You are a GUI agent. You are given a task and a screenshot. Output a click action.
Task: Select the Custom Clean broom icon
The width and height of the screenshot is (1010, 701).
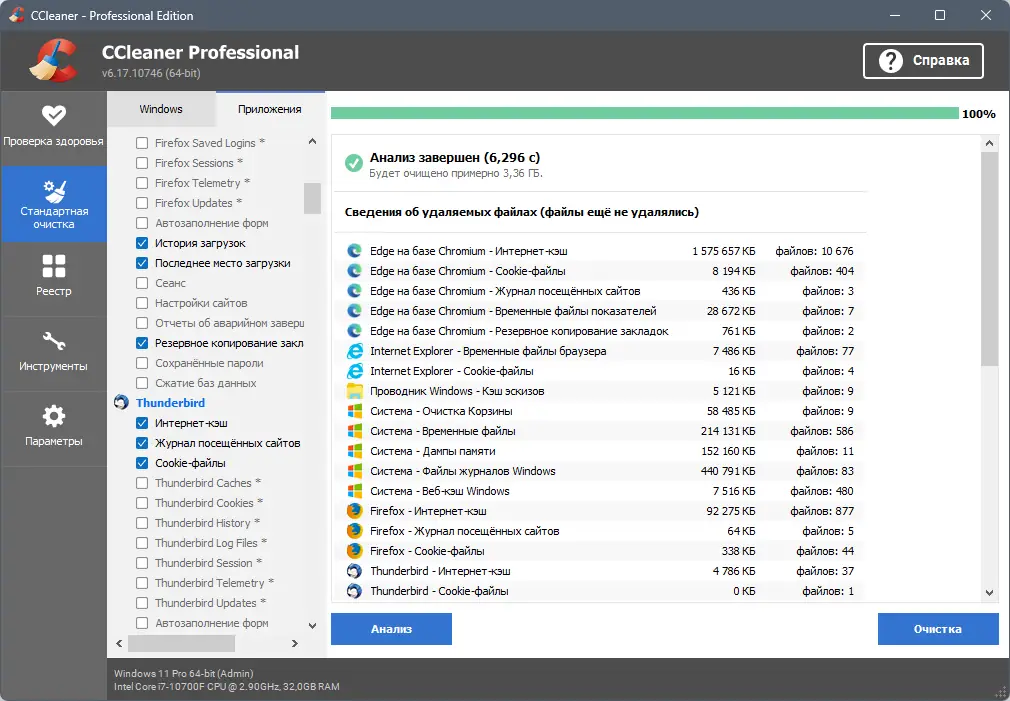coord(53,191)
